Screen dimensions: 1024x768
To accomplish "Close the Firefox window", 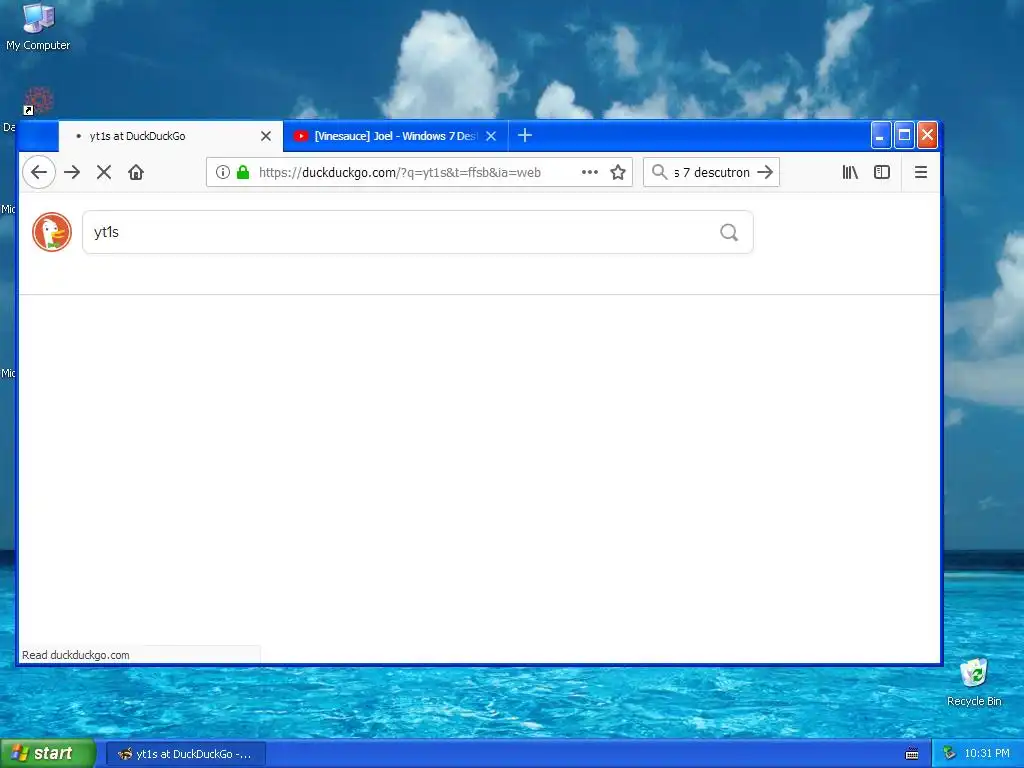I will click(927, 136).
